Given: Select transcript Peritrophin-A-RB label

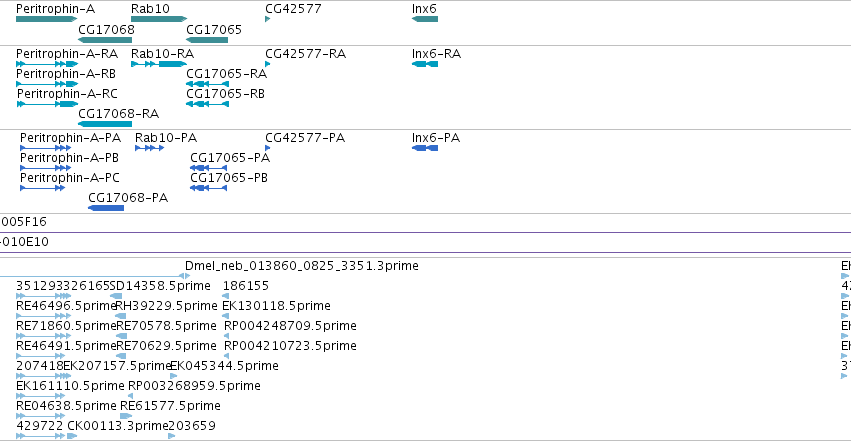Looking at the screenshot, I should point(66,74).
